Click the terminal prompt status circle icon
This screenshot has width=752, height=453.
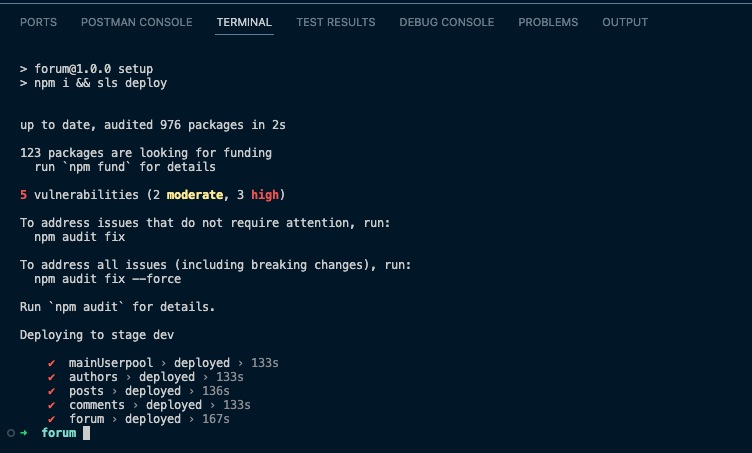pos(11,433)
